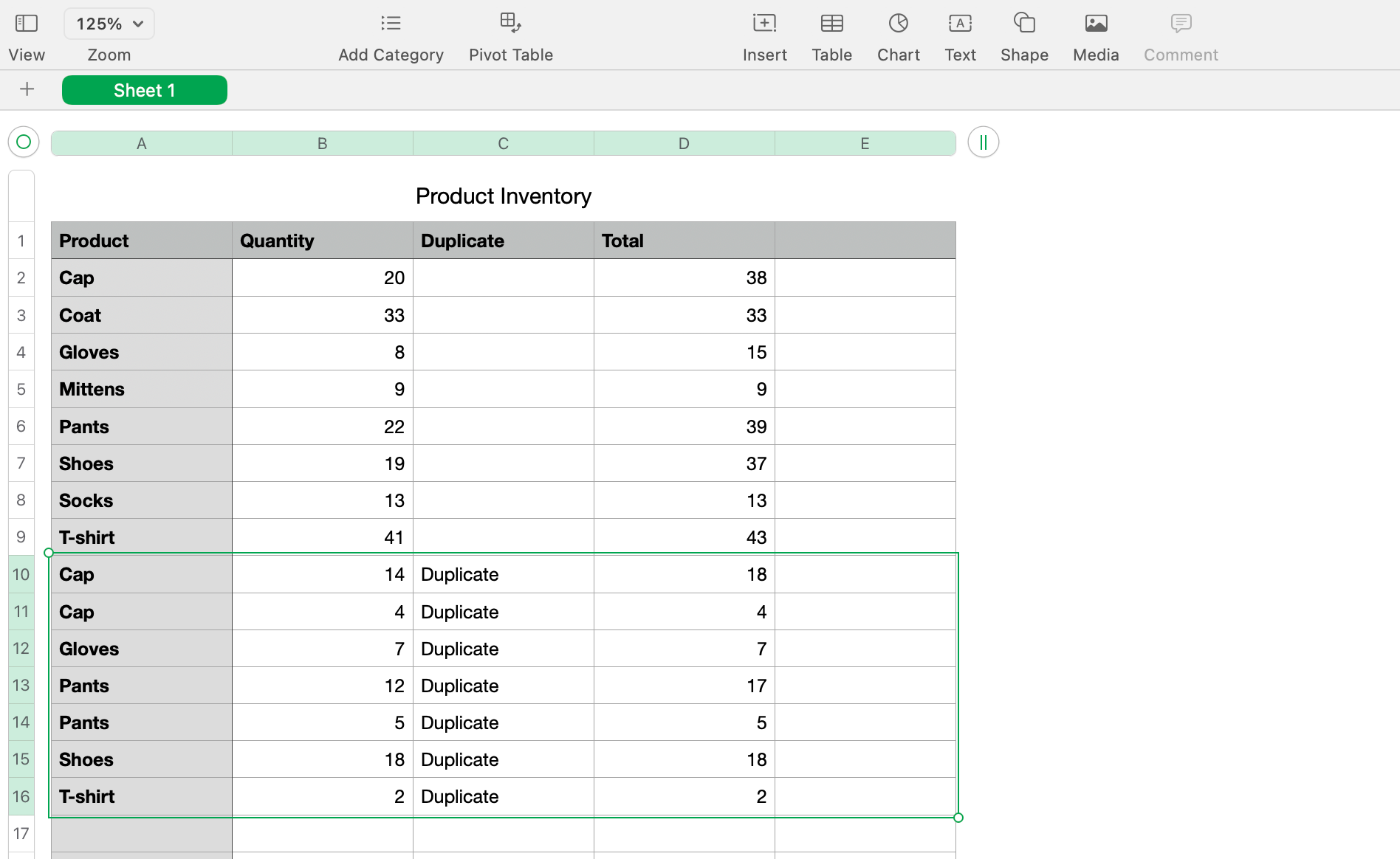This screenshot has height=859, width=1400.
Task: Select column B header
Action: point(322,142)
